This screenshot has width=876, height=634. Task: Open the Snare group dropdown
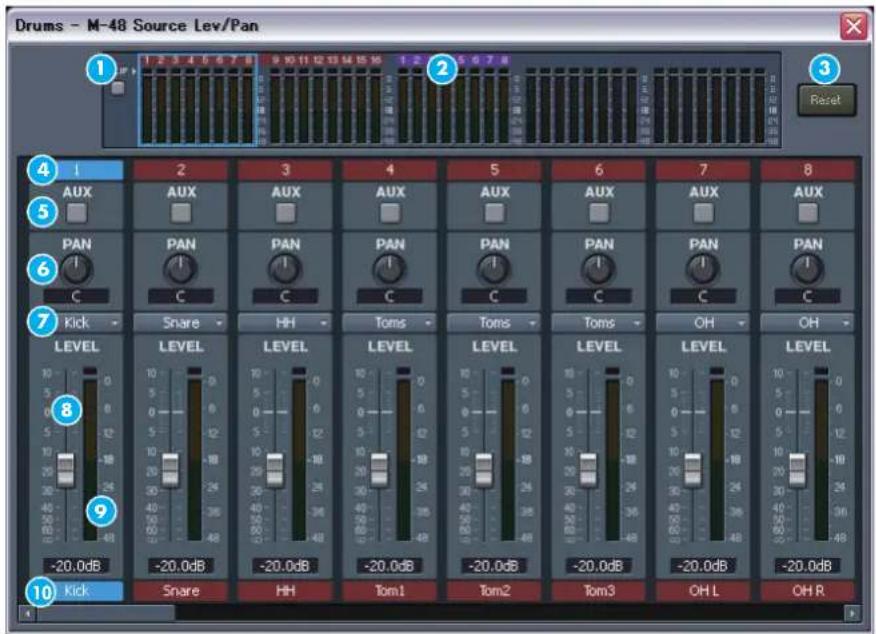pos(181,322)
